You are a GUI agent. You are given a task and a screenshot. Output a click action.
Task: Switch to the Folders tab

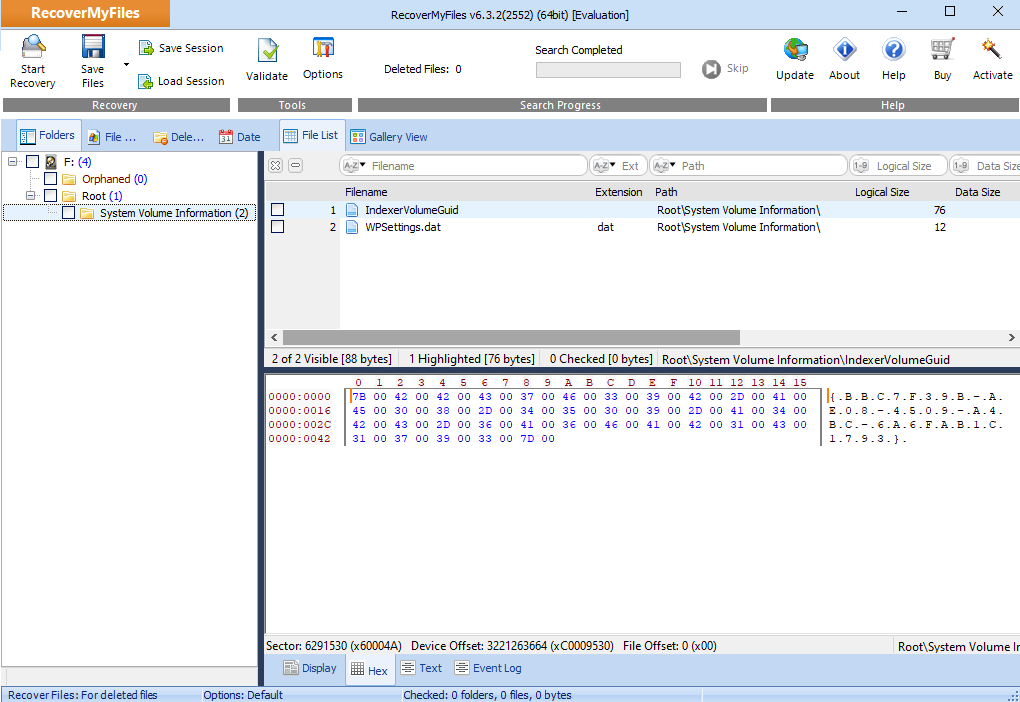click(x=48, y=135)
